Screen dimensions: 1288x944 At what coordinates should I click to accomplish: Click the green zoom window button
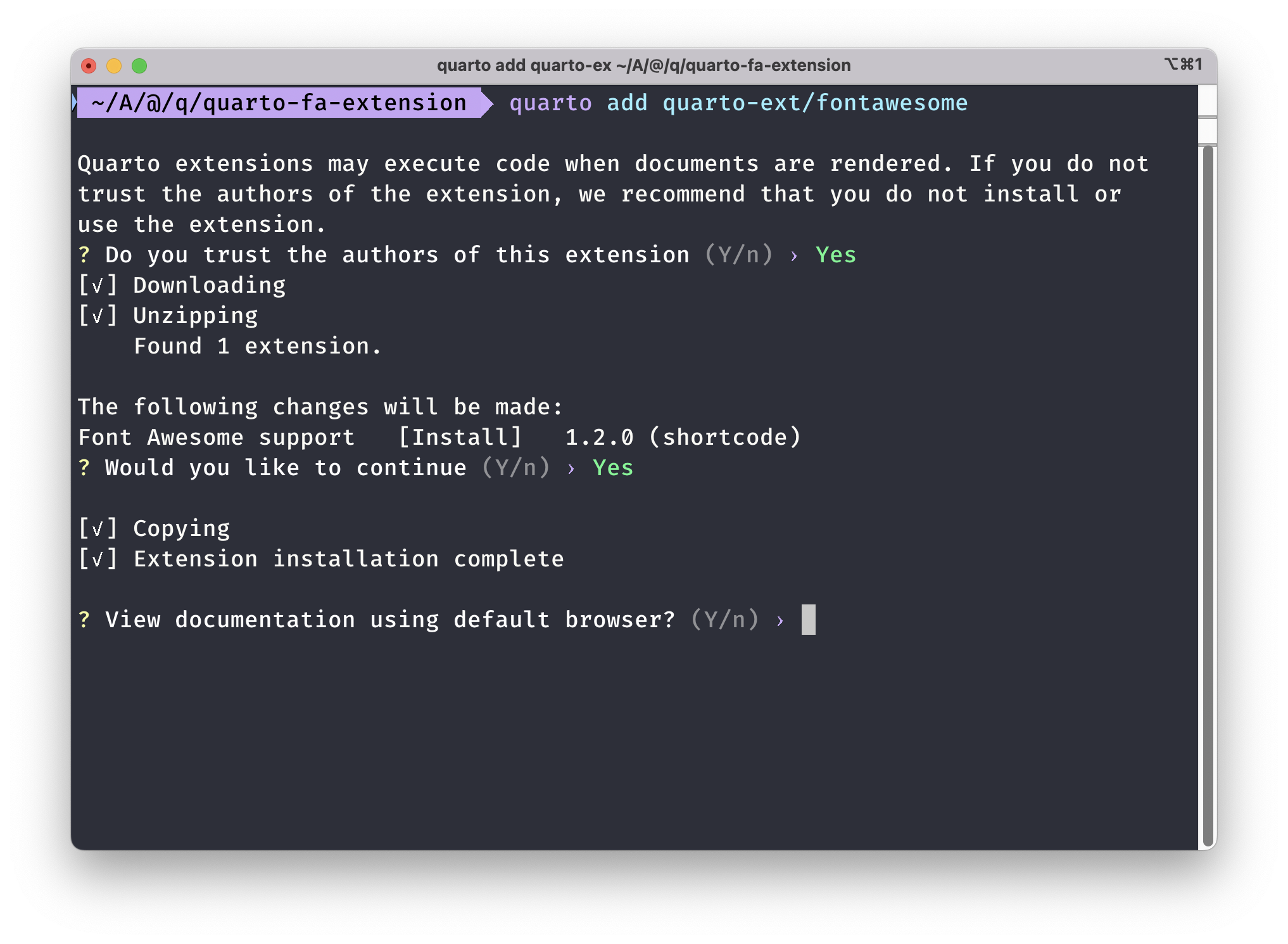pyautogui.click(x=139, y=66)
